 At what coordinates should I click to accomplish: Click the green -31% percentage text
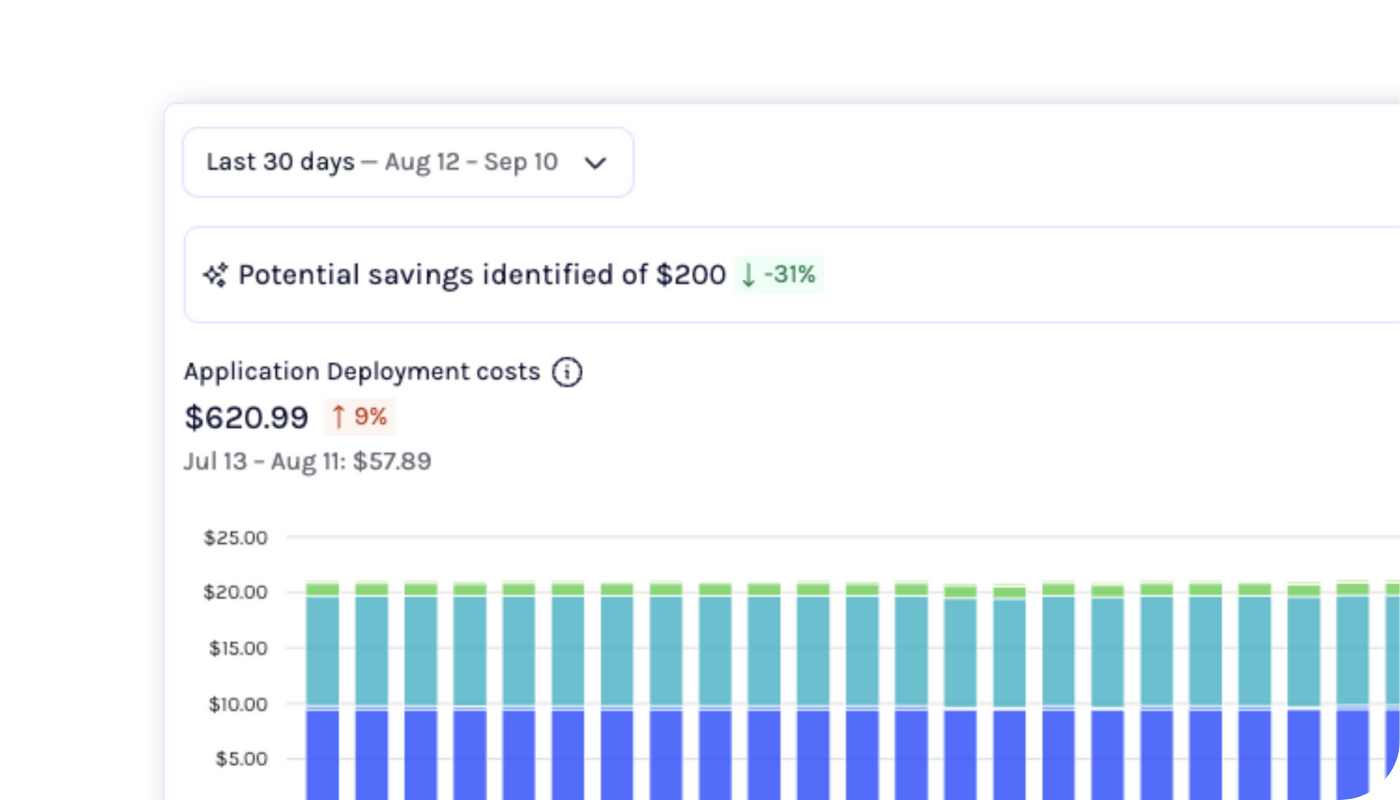coord(791,274)
